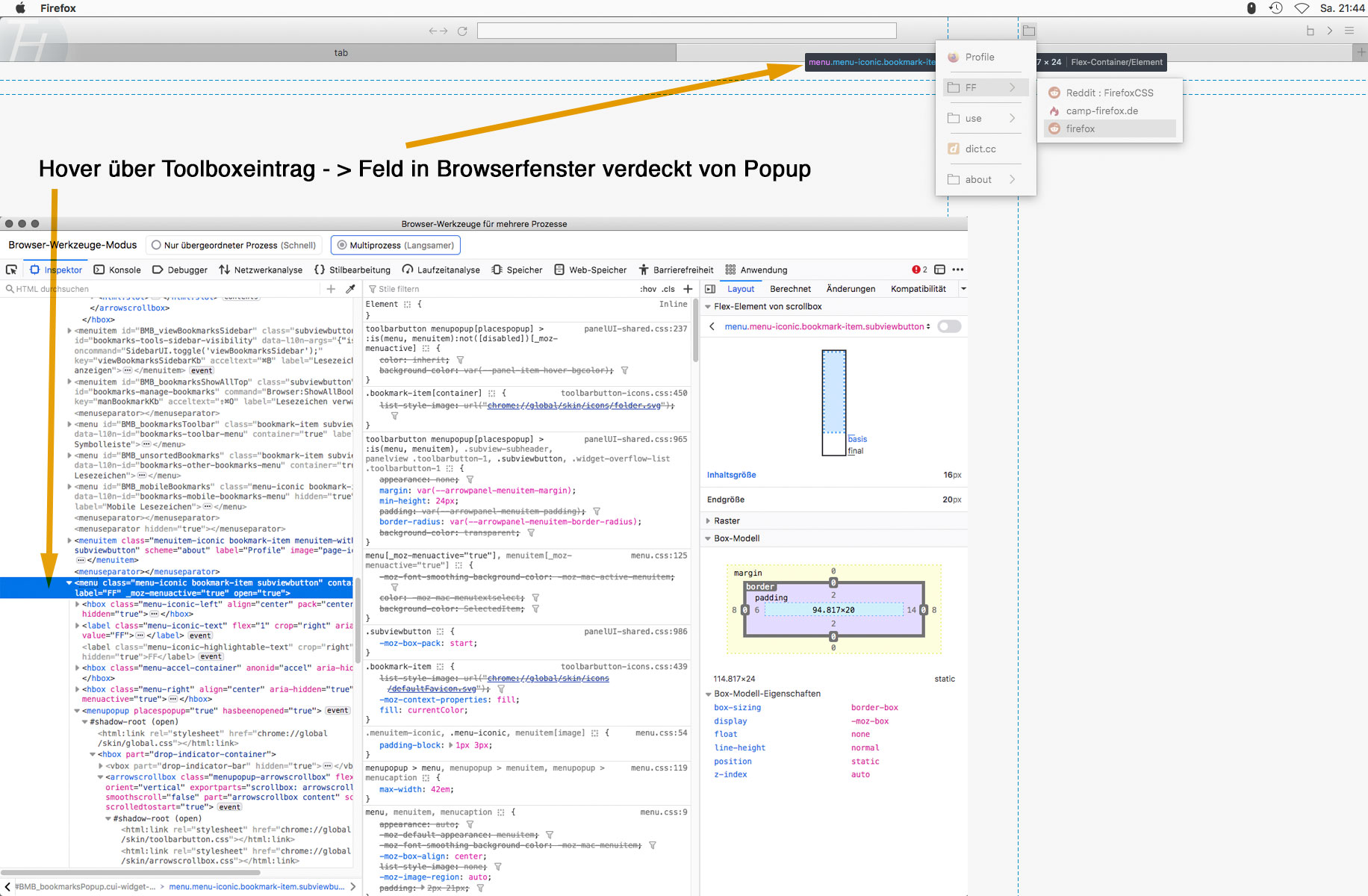
Task: Open the Kompatibilität tab
Action: [x=918, y=289]
